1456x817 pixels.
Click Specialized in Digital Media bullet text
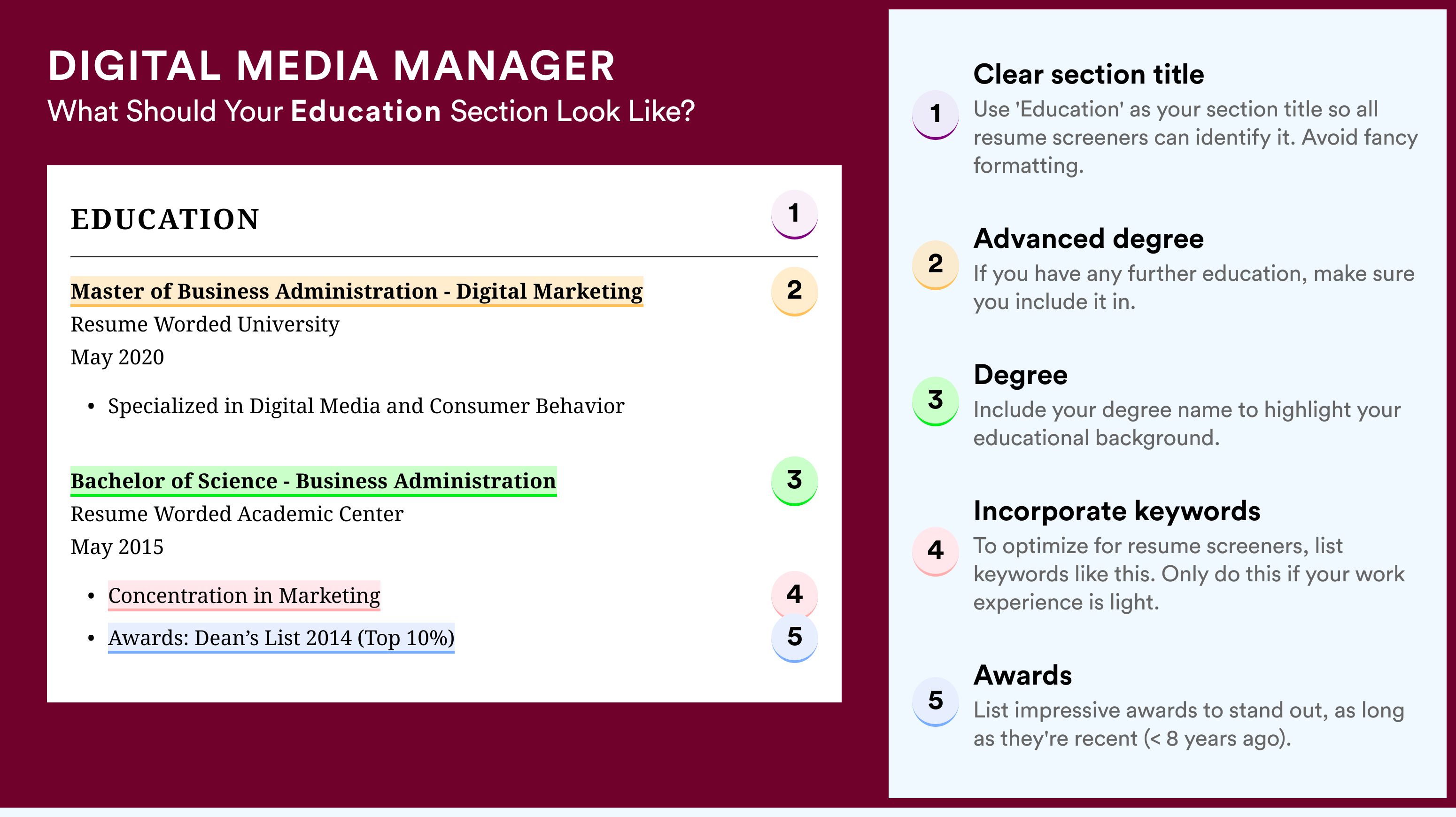(366, 406)
